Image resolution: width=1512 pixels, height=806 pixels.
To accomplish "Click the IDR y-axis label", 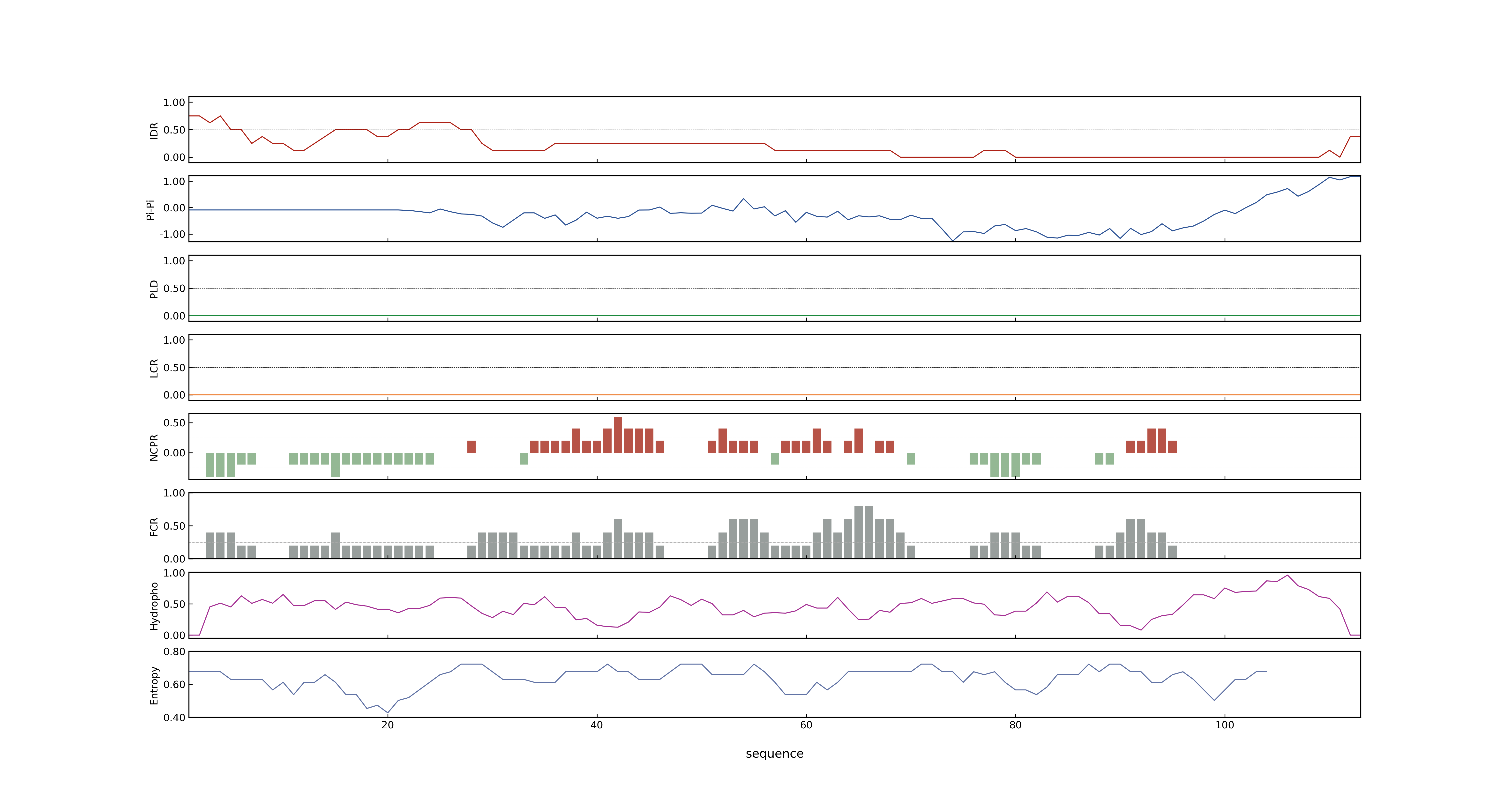I will click(x=154, y=130).
